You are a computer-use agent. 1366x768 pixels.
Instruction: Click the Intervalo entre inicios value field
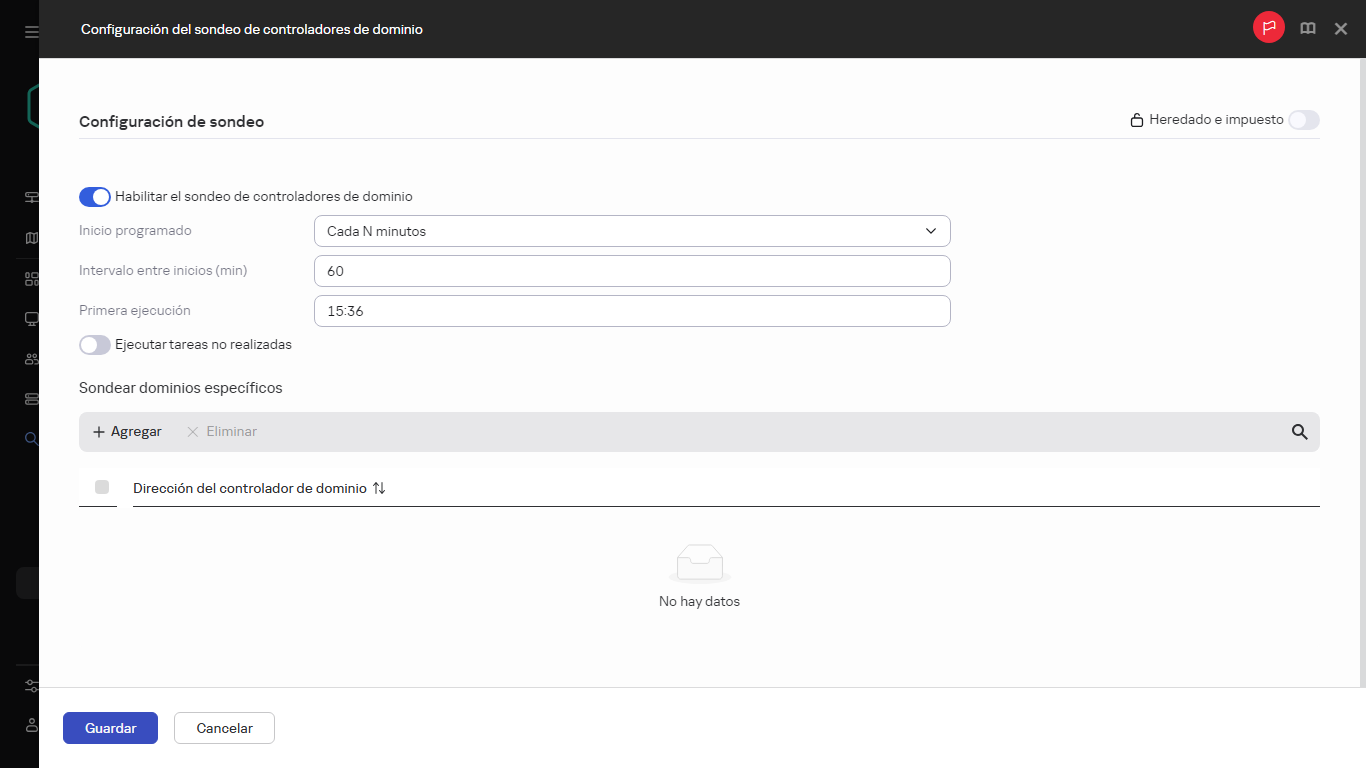632,270
